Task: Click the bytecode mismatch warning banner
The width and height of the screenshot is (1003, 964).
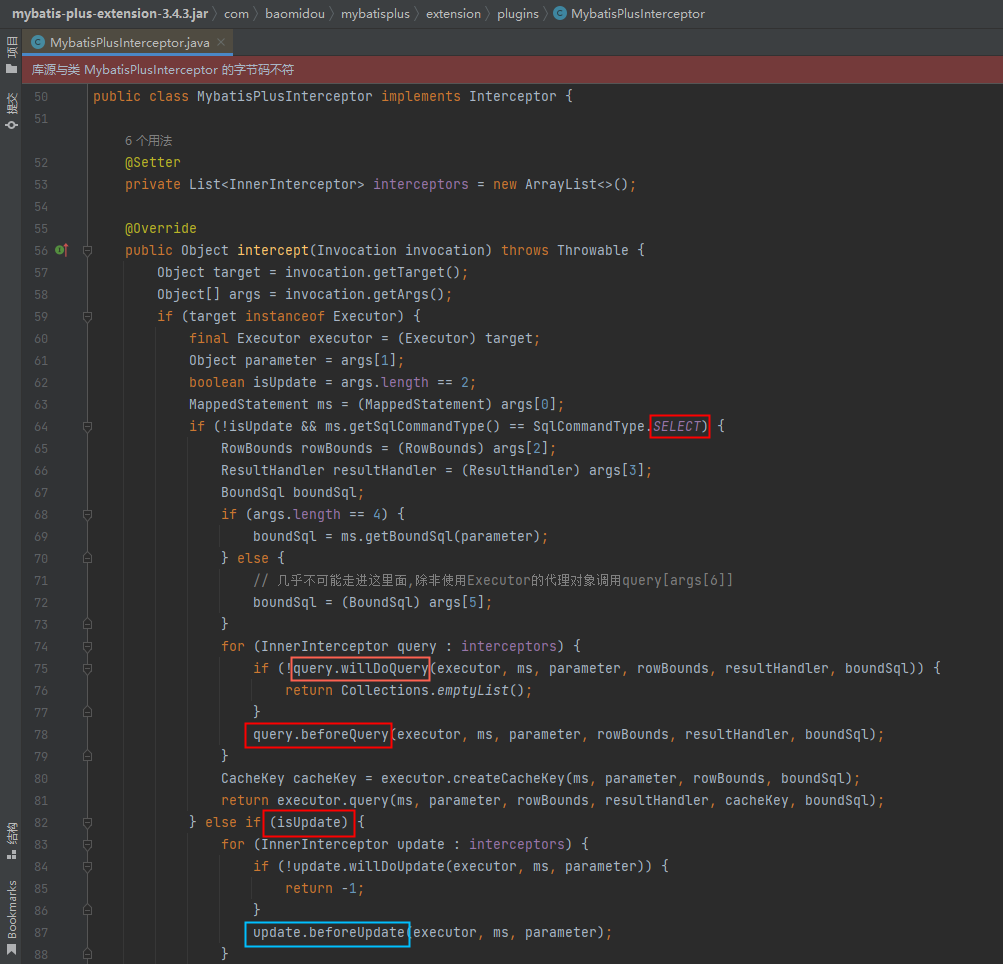Action: point(512,70)
